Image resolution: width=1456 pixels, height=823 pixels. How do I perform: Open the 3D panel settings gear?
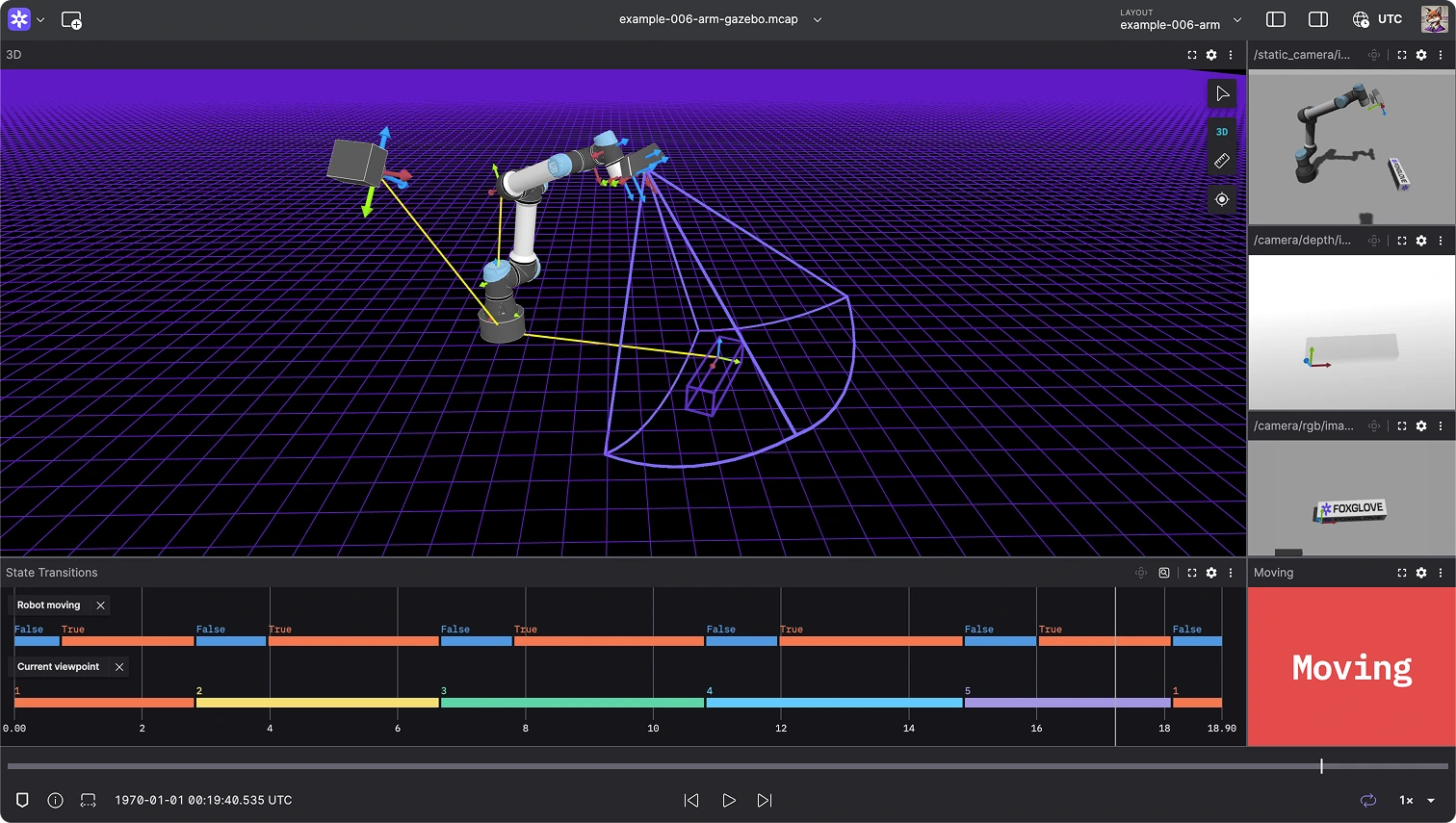point(1210,55)
